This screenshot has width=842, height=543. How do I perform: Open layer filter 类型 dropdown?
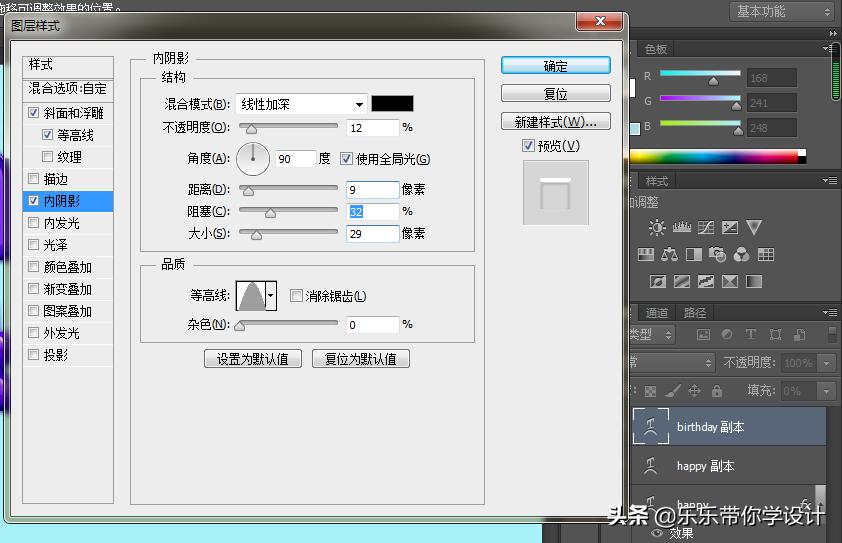651,335
